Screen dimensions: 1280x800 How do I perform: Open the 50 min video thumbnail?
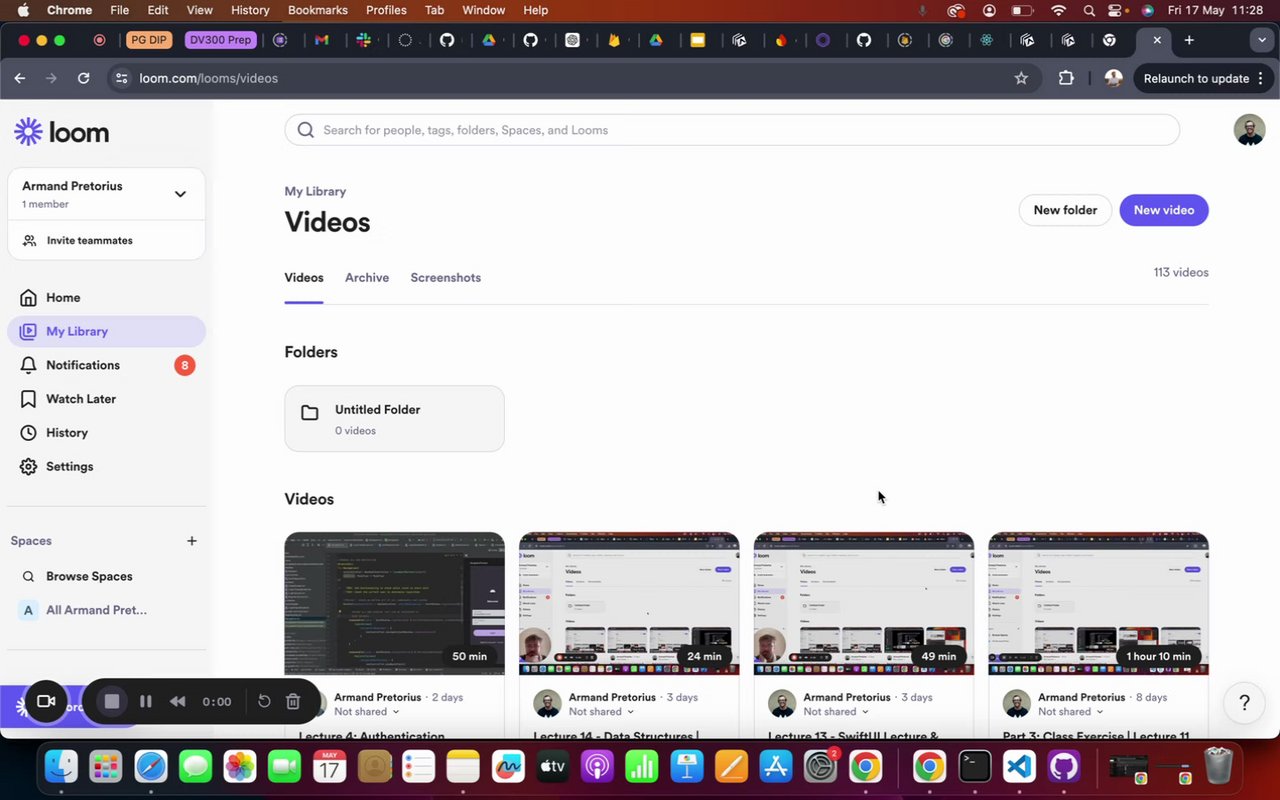(x=394, y=604)
